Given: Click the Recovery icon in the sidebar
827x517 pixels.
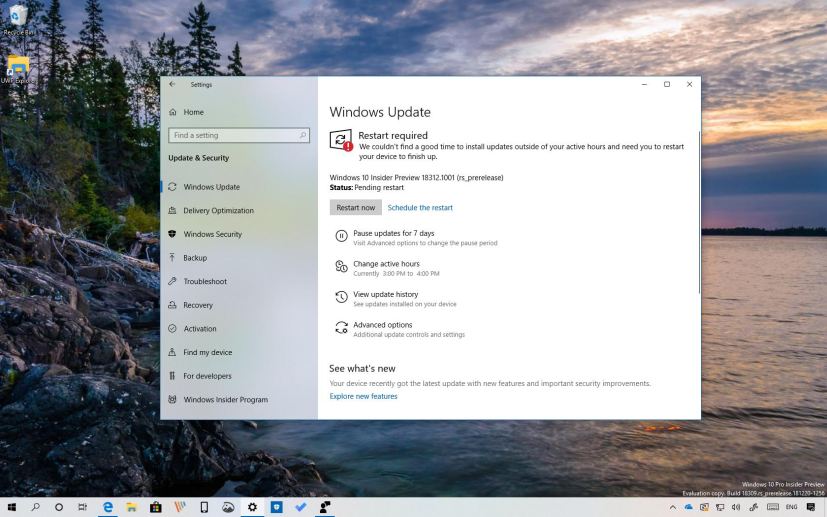Looking at the screenshot, I should tap(172, 305).
